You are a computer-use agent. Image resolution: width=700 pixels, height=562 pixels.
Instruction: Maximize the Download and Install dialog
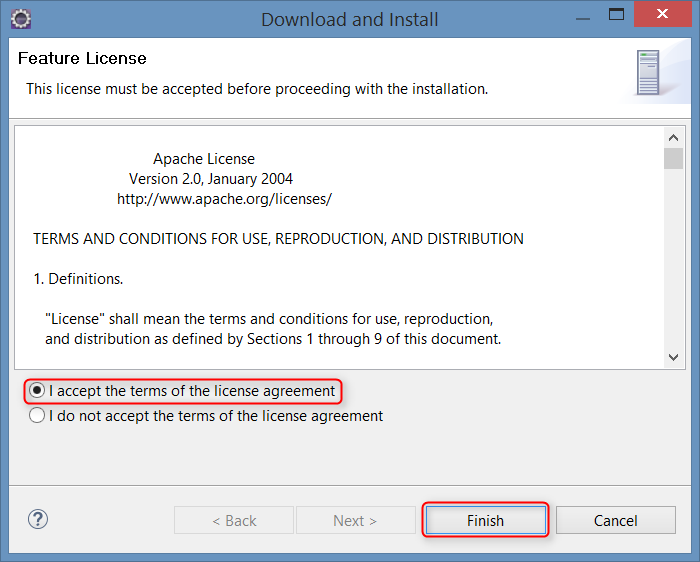pyautogui.click(x=617, y=14)
